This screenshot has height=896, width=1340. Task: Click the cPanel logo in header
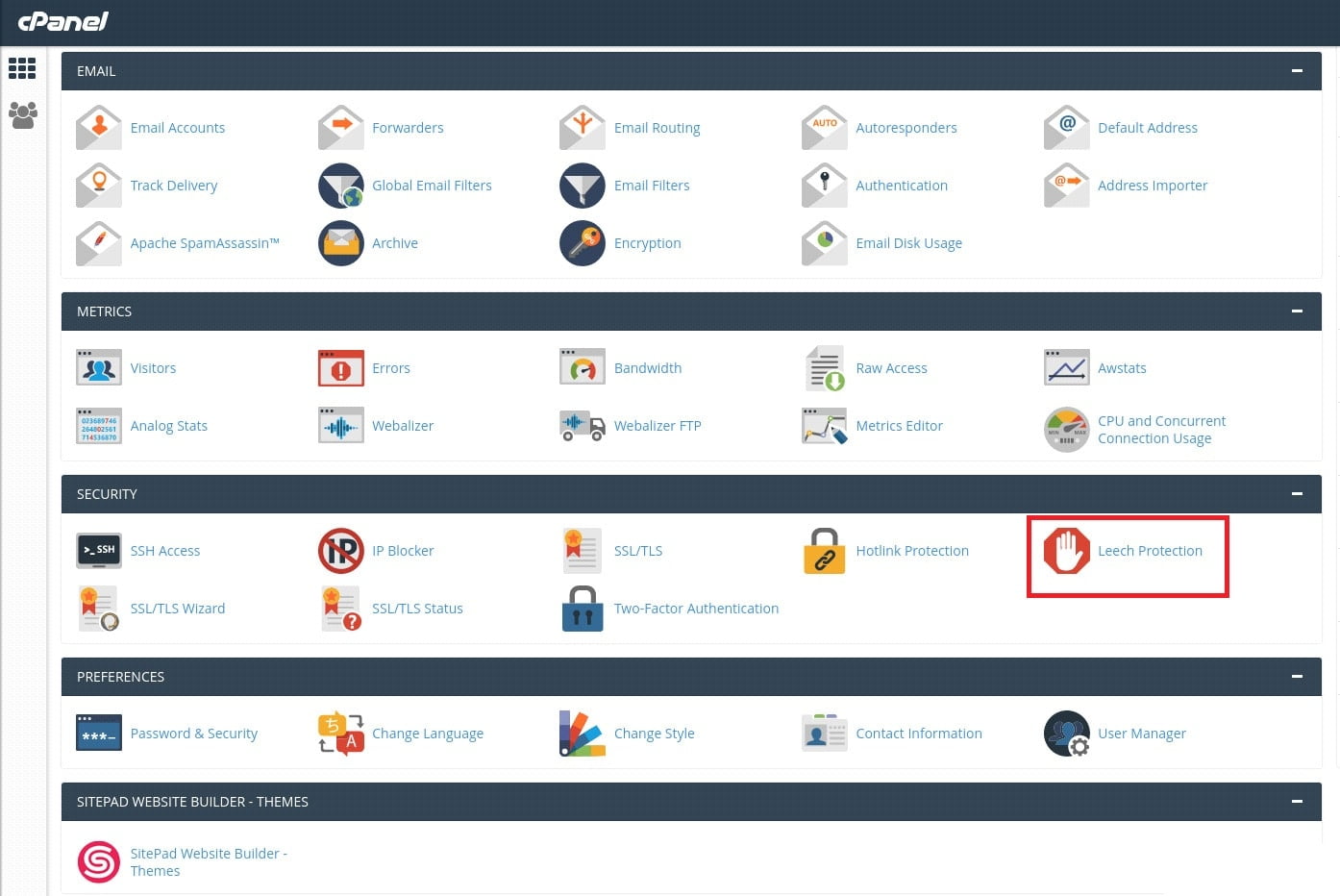tap(63, 21)
